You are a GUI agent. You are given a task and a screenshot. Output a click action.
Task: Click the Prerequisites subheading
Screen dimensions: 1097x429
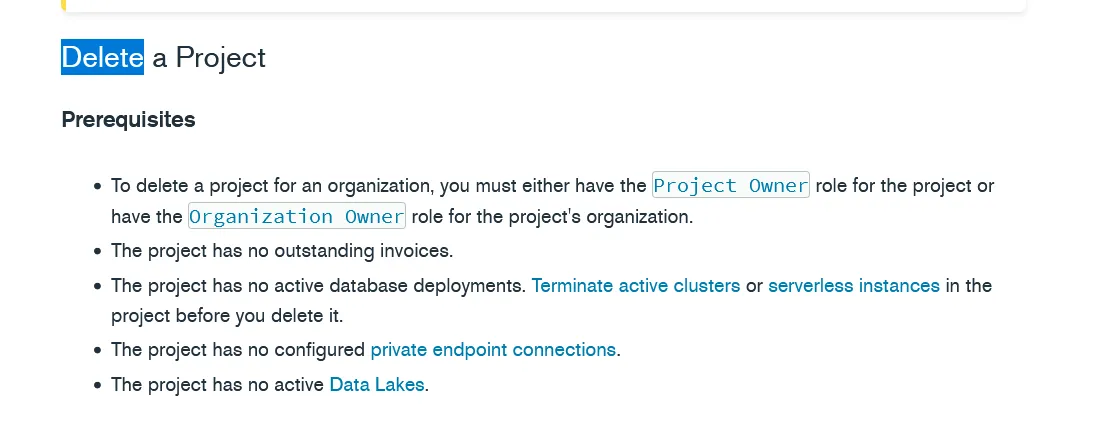pos(128,120)
